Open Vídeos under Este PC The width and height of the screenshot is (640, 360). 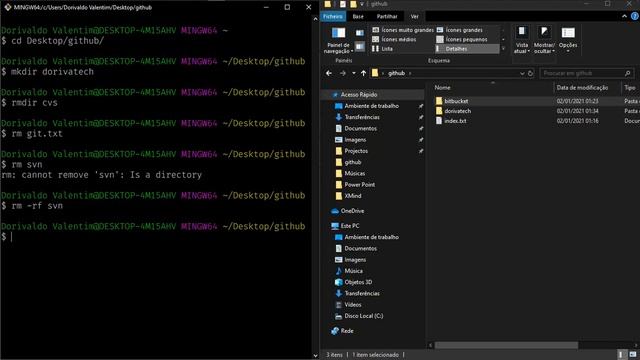point(353,304)
